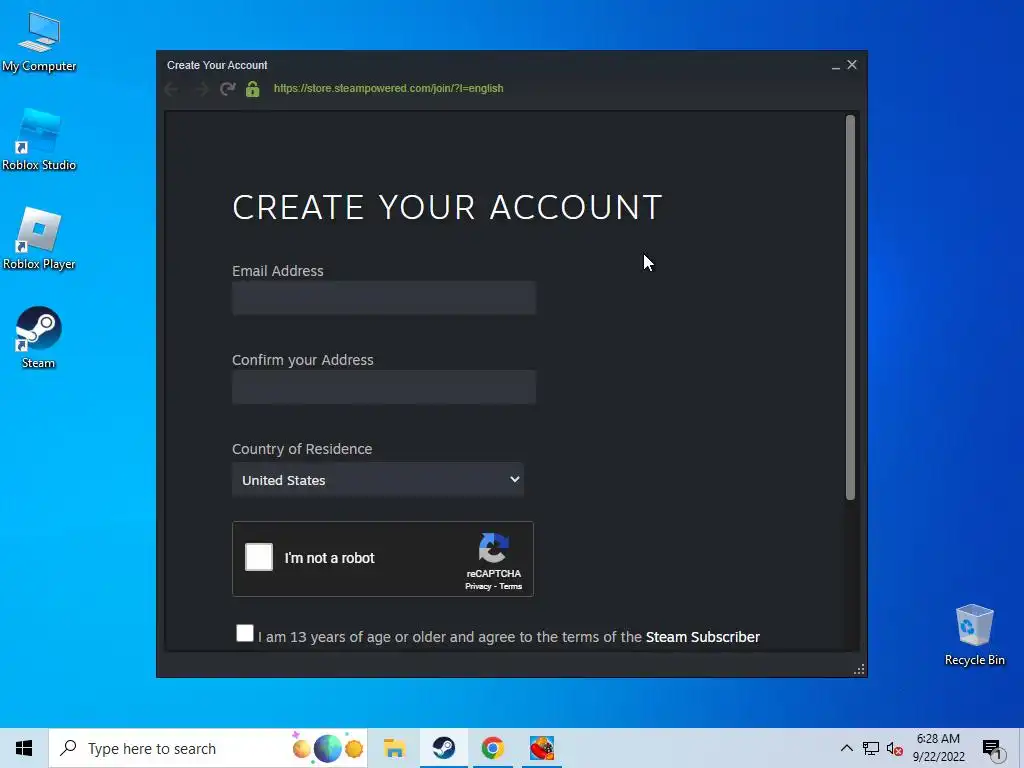1024x768 pixels.
Task: Open the Steam Subscriber agreement link
Action: 703,637
